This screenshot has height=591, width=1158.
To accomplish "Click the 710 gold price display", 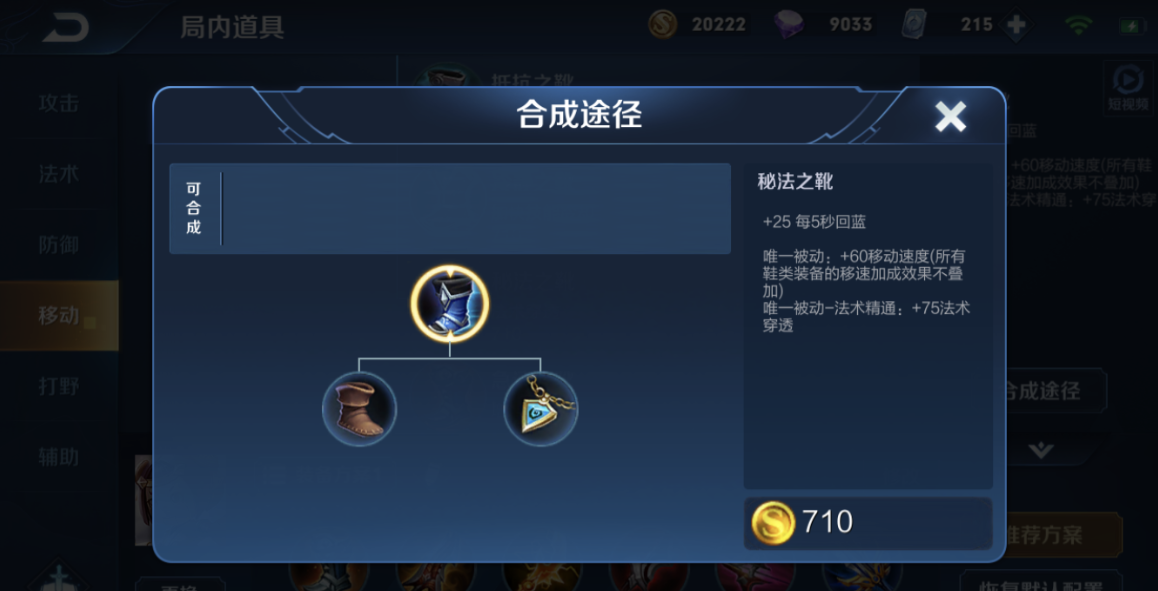I will point(868,523).
